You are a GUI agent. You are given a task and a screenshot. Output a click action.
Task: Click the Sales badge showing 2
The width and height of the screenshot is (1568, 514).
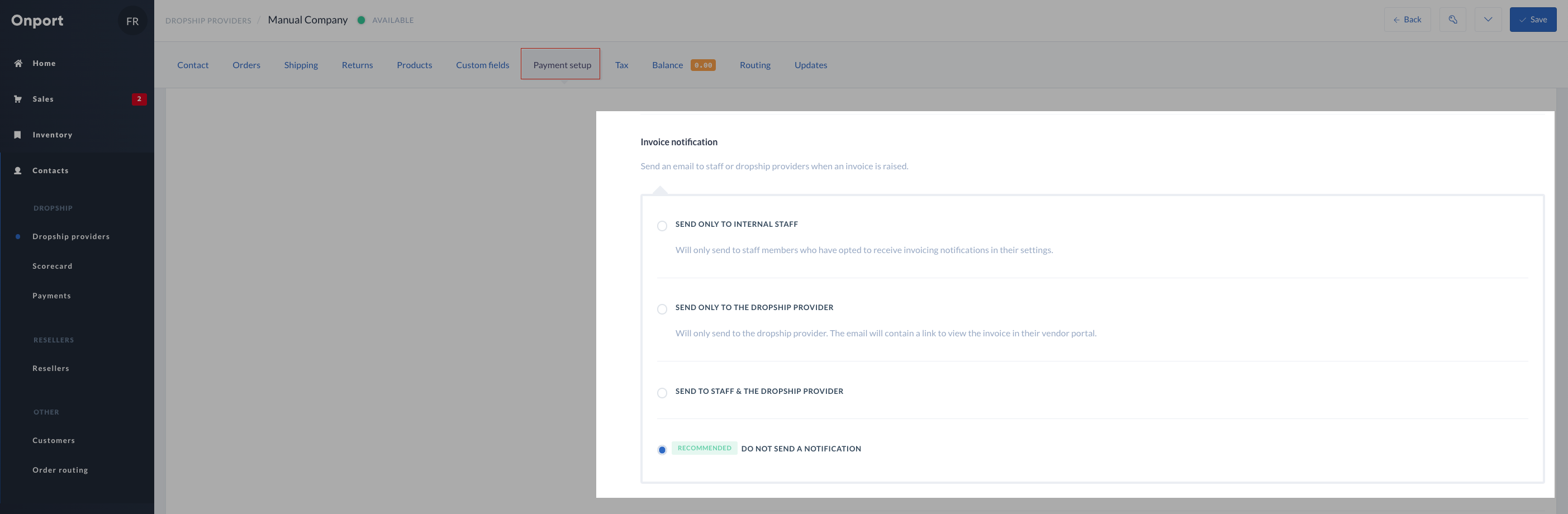pyautogui.click(x=139, y=99)
